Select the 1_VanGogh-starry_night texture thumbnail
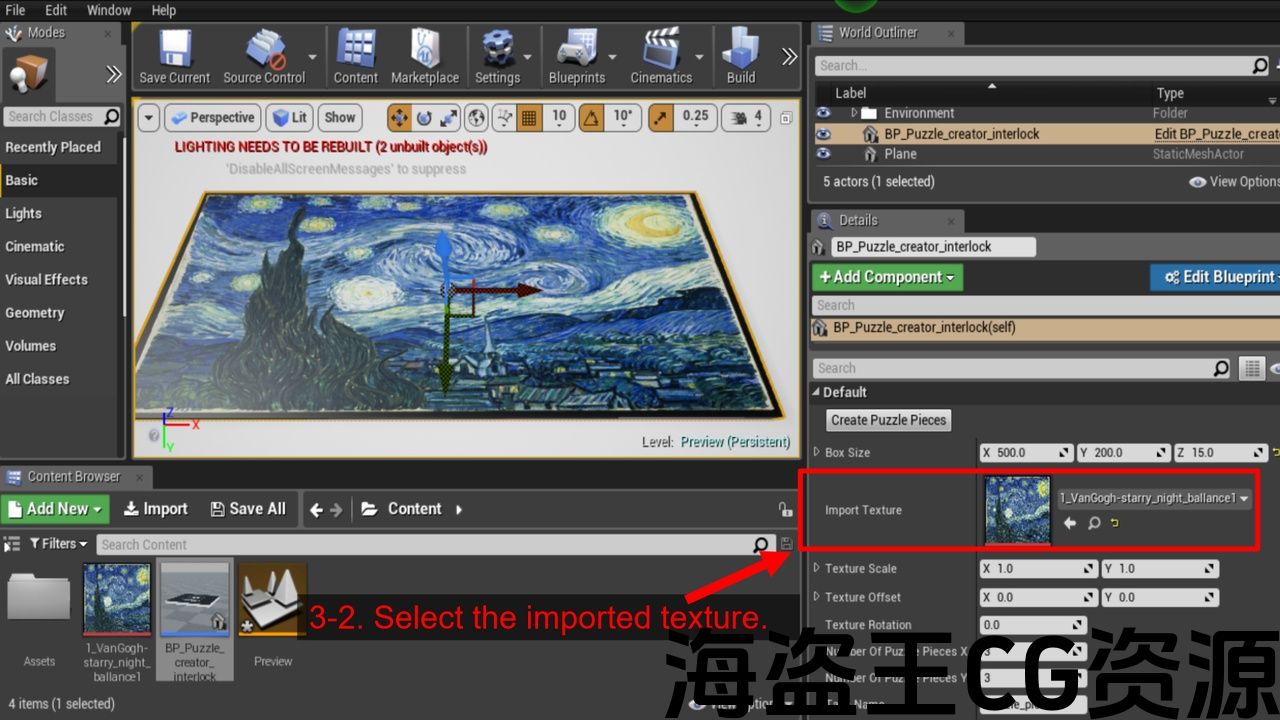This screenshot has height=720, width=1280. (x=117, y=600)
